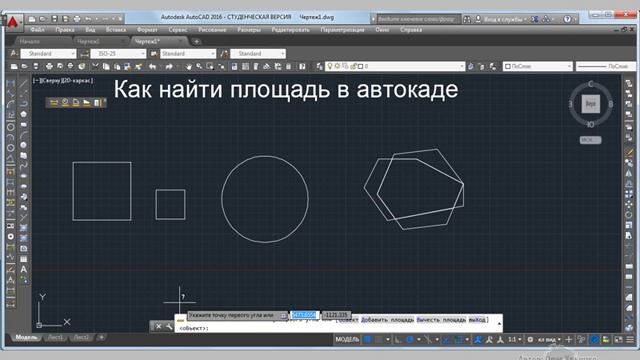
Task: Close the command line window
Action: tap(158, 326)
